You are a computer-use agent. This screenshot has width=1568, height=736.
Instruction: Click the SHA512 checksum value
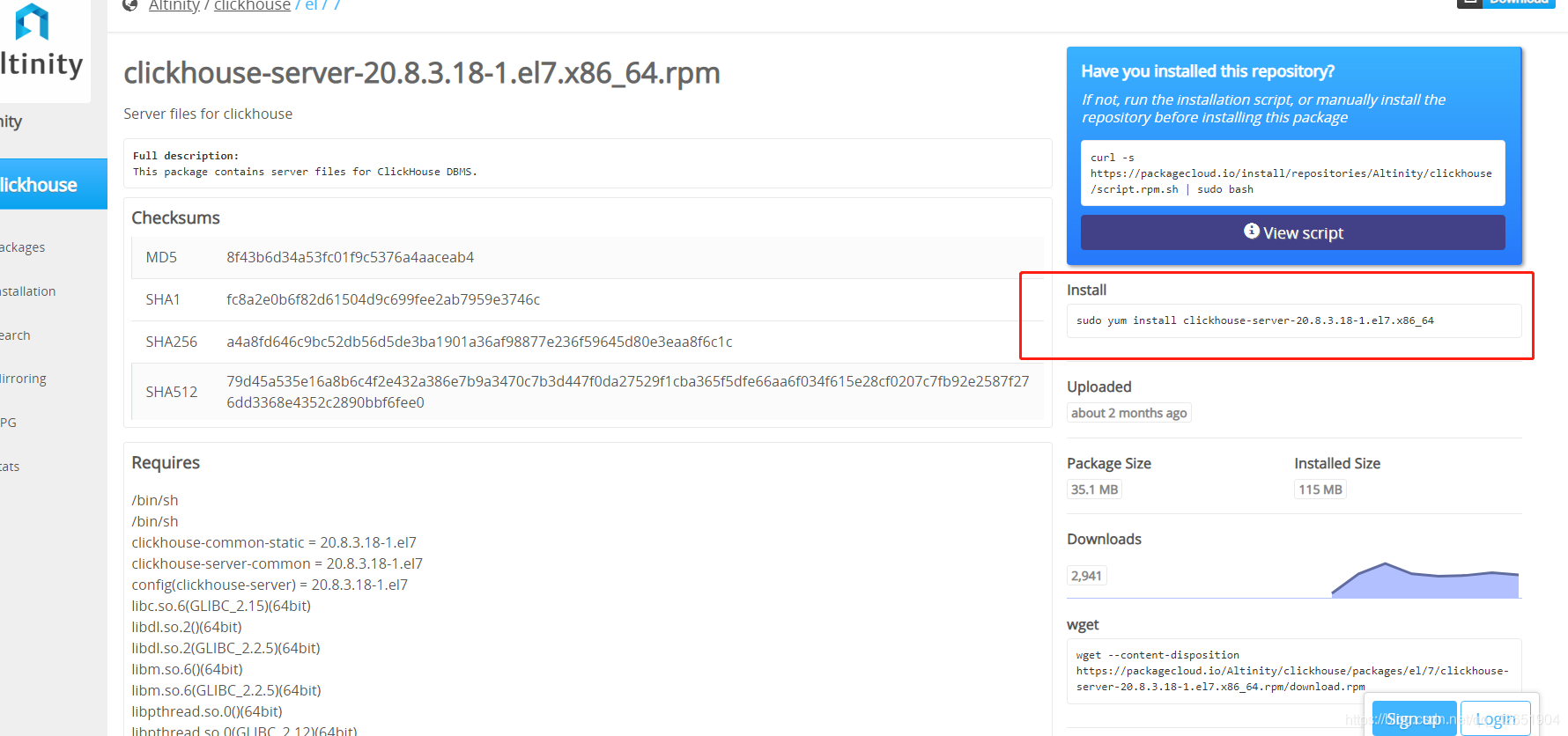(627, 392)
